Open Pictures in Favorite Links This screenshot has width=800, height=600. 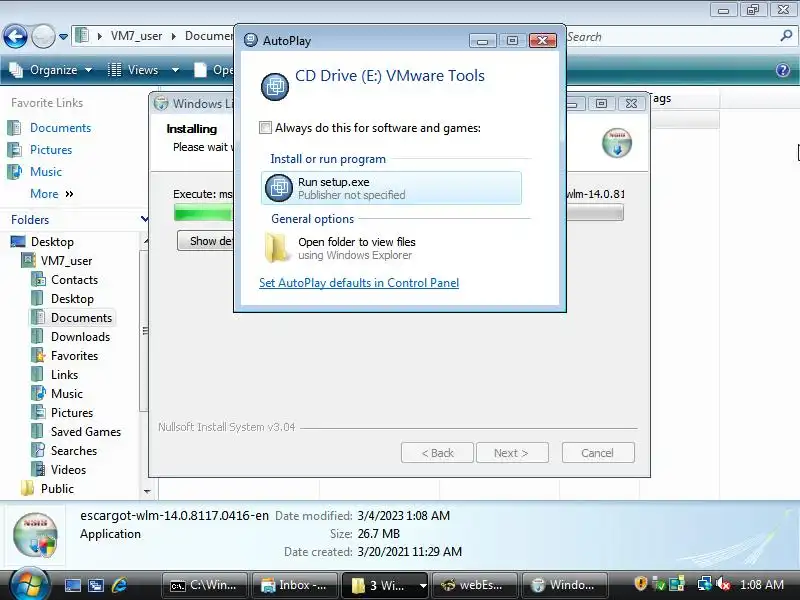coord(51,150)
